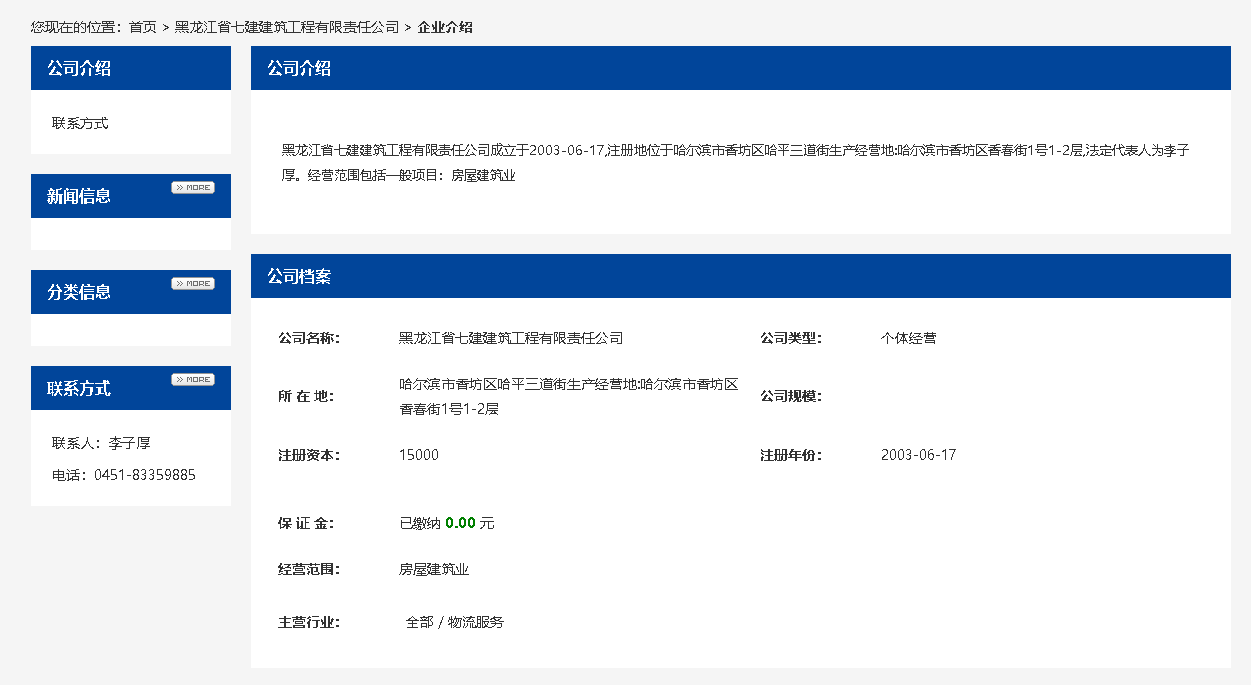The width and height of the screenshot is (1251, 685).
Task: Click the 首页 breadcrumb link
Action: 143,27
